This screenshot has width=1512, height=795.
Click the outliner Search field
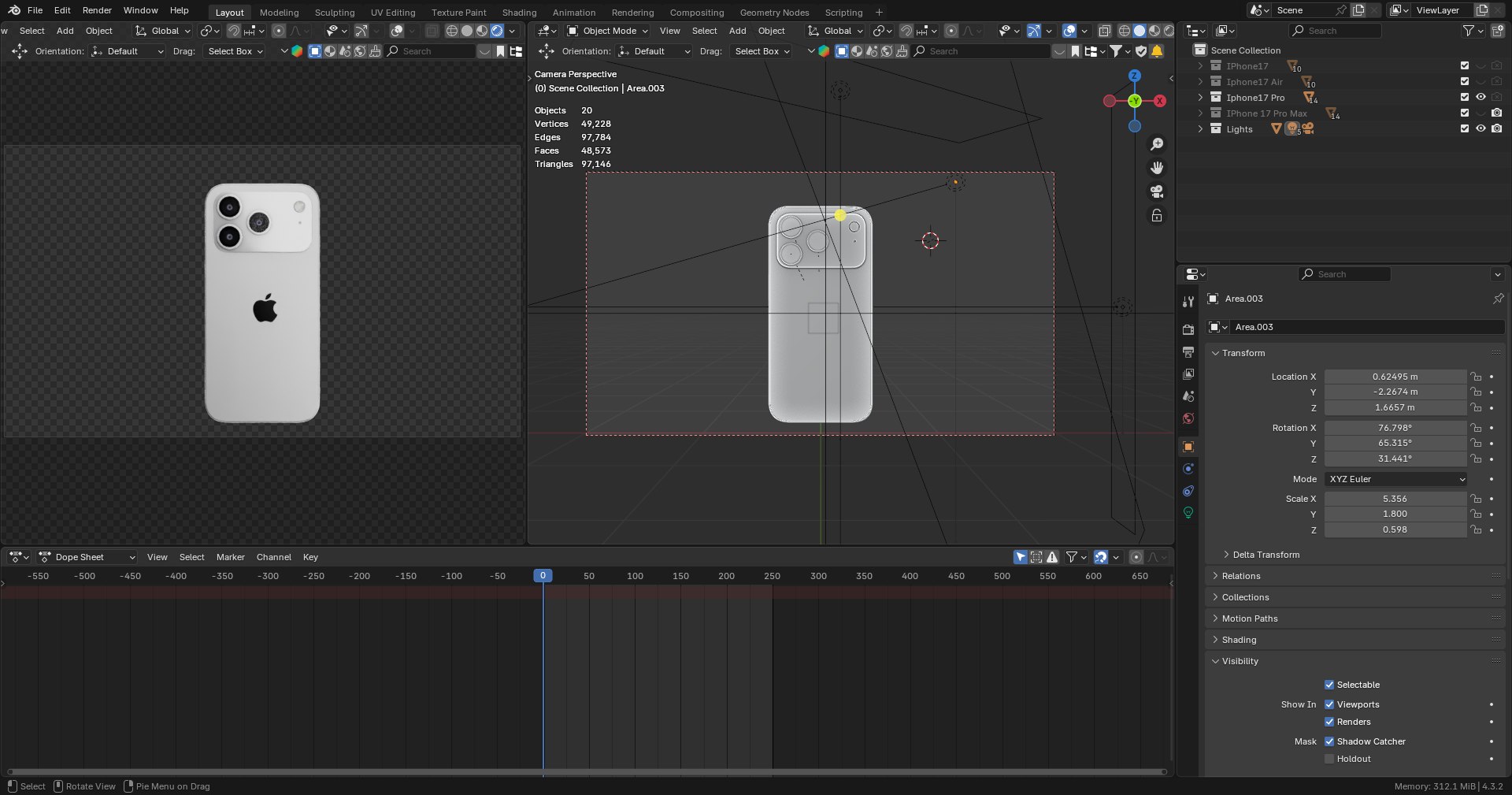coord(1335,31)
